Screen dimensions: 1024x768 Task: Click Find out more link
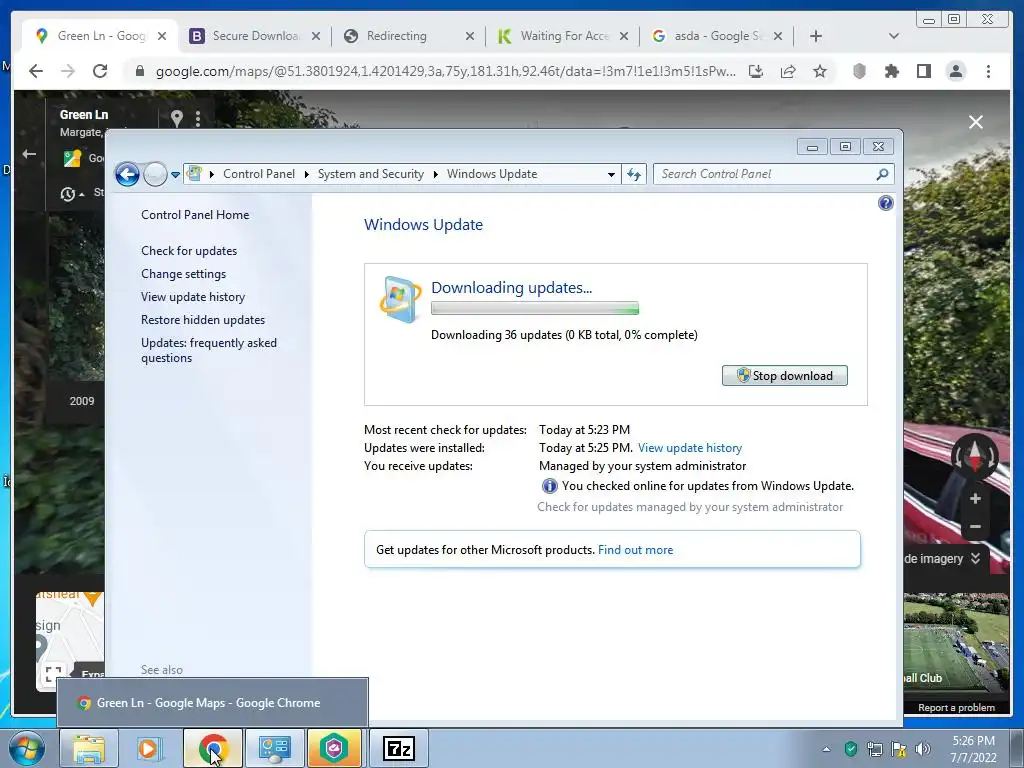point(635,550)
